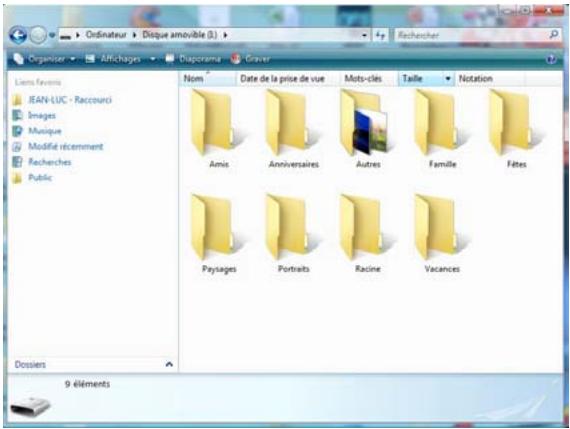Open the Organiser dropdown menu

pos(44,59)
